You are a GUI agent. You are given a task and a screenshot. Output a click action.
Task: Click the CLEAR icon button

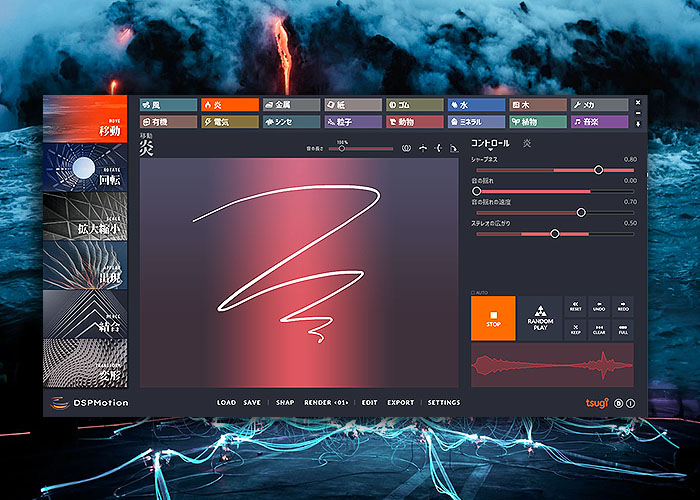point(599,329)
